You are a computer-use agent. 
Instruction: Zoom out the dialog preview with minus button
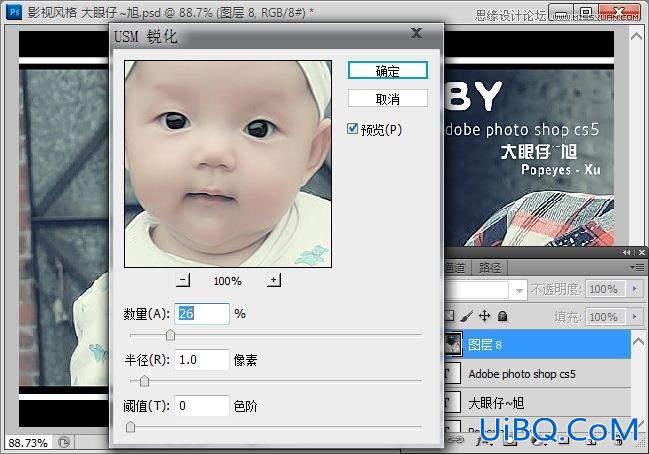183,280
